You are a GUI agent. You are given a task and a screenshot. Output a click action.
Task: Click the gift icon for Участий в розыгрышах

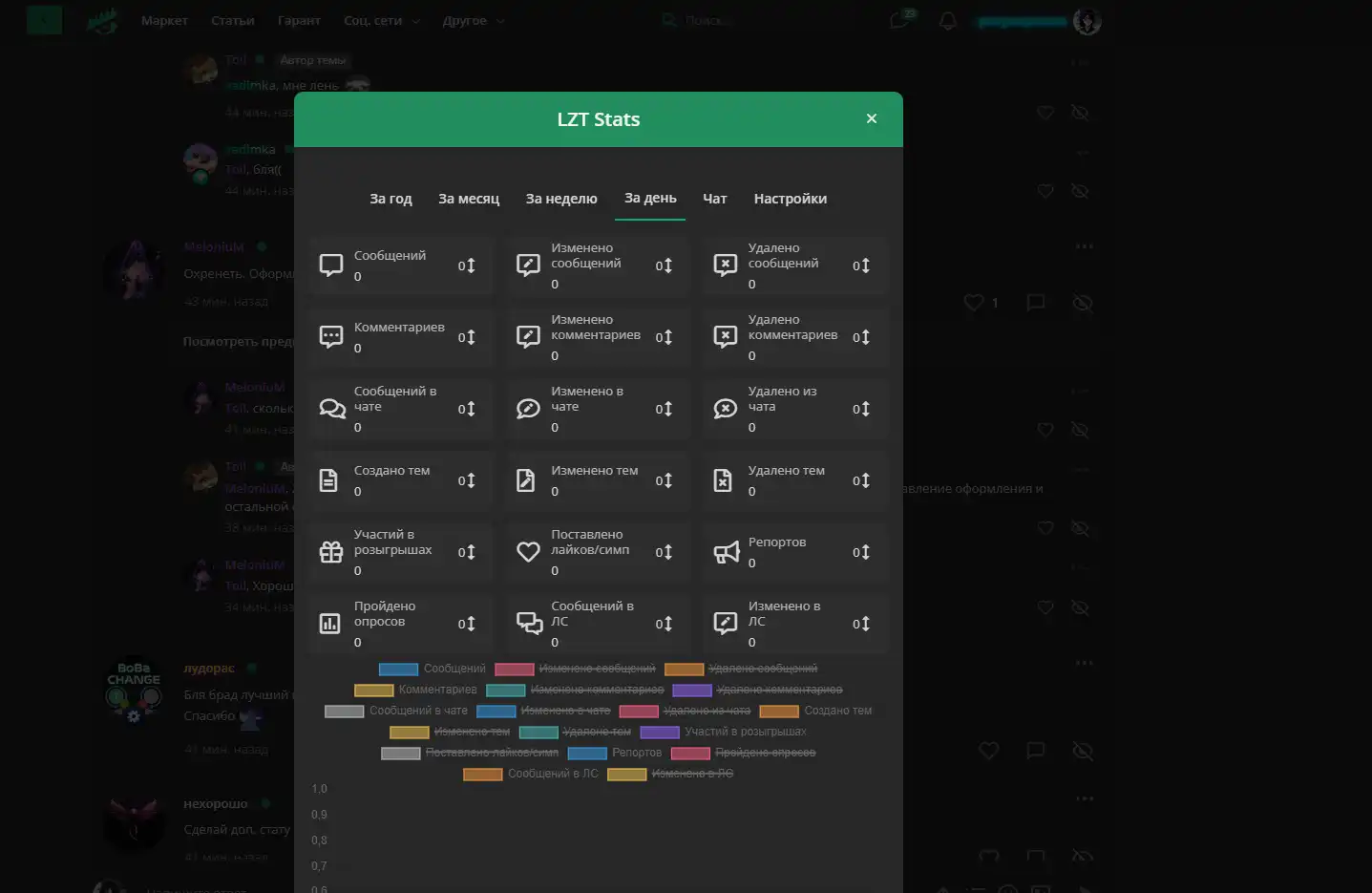pyautogui.click(x=331, y=552)
